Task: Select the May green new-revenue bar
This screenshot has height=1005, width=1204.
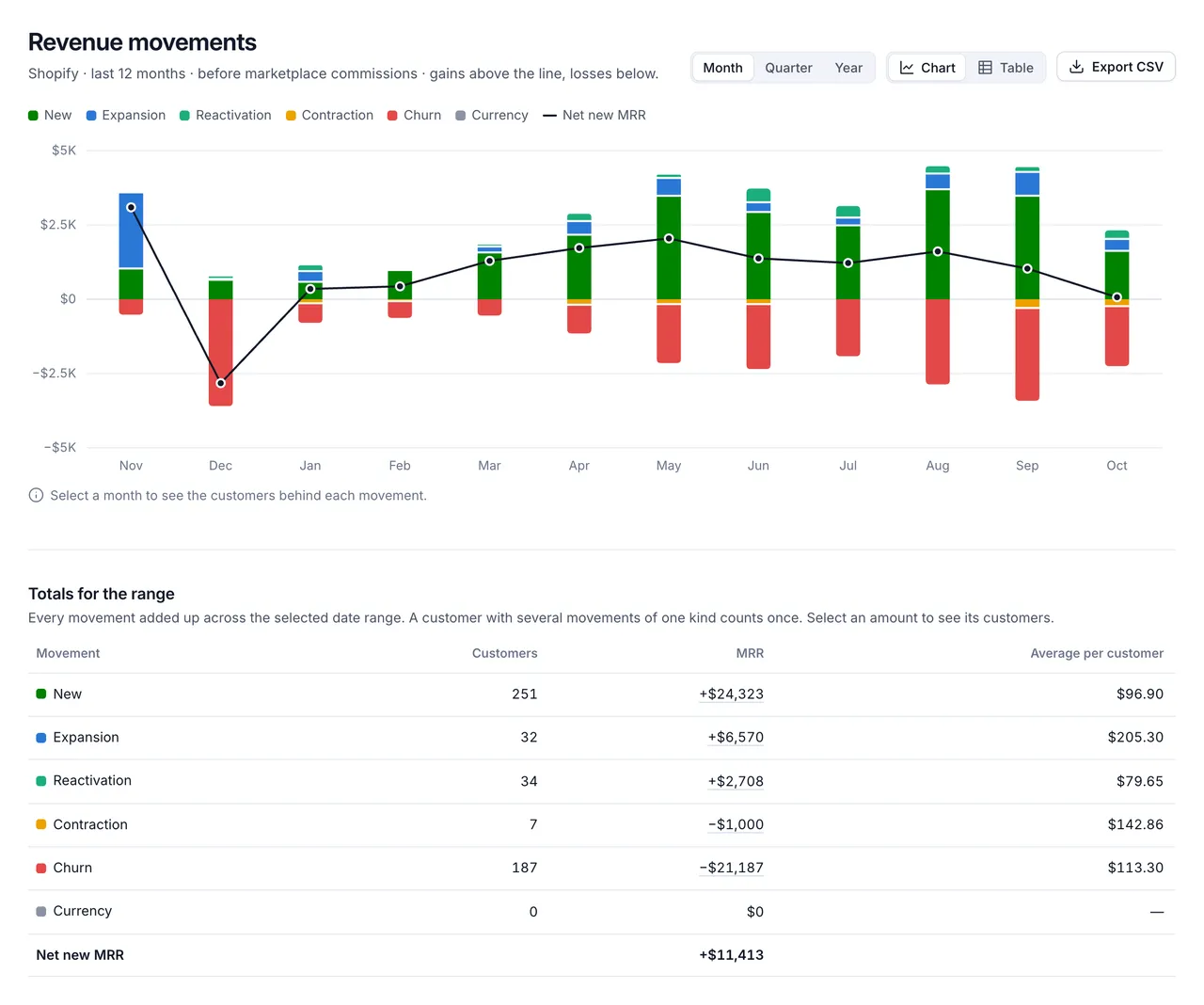Action: pyautogui.click(x=669, y=247)
